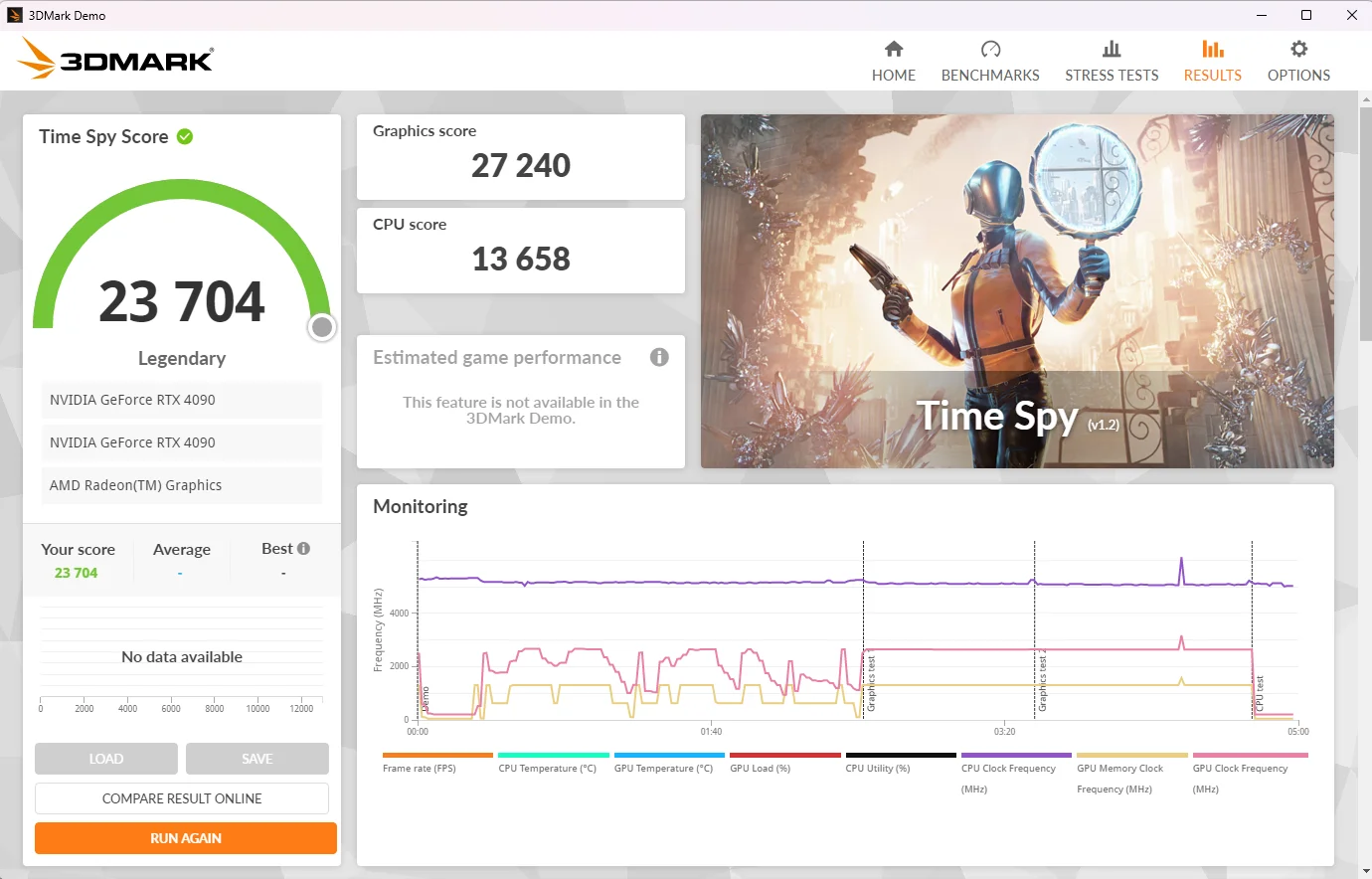Viewport: 1372px width, 879px height.
Task: Toggle GPU Memory Clock Frequency legend
Action: click(1132, 774)
